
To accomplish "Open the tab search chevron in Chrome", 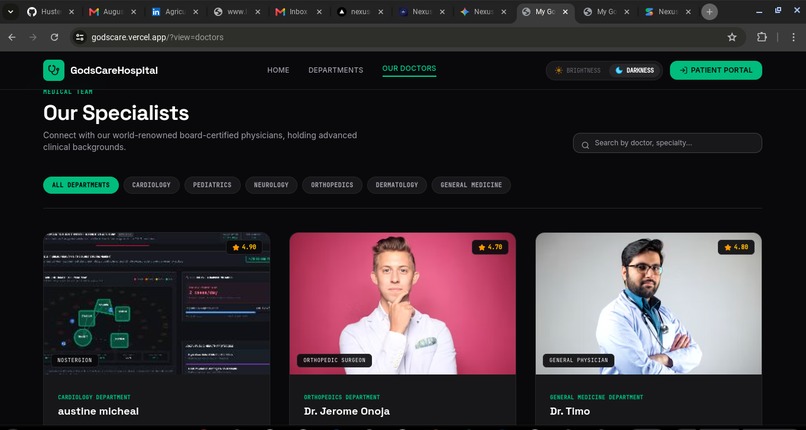I will tap(10, 12).
